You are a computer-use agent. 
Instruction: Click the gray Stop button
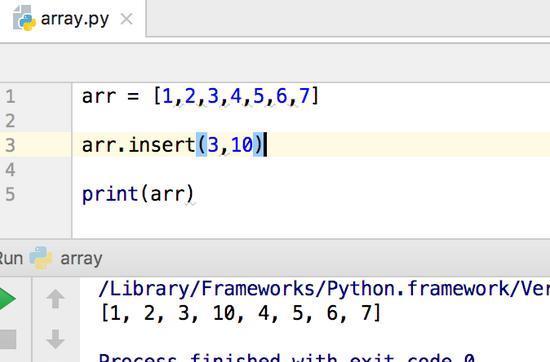(8, 339)
